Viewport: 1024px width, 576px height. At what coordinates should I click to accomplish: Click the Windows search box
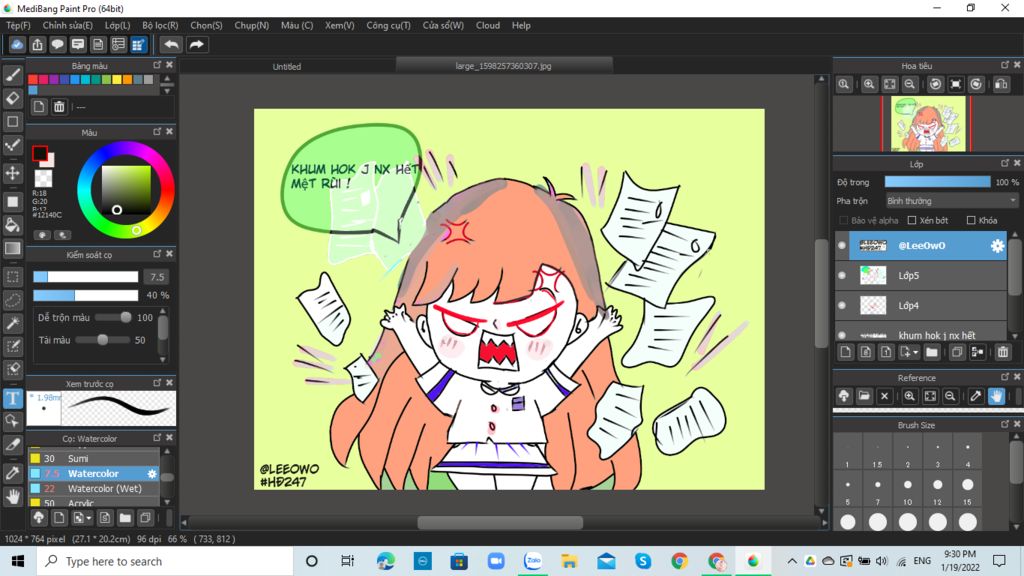[165, 561]
